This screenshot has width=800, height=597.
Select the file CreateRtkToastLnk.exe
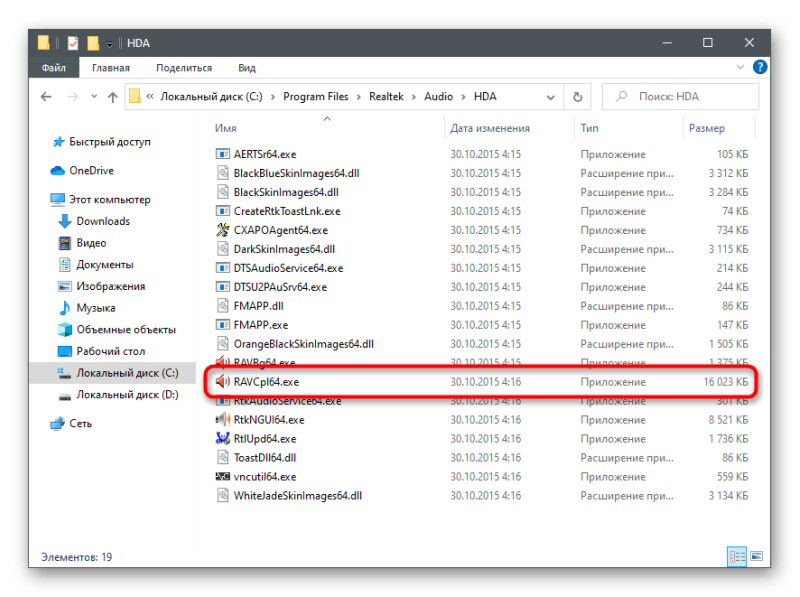pyautogui.click(x=287, y=211)
